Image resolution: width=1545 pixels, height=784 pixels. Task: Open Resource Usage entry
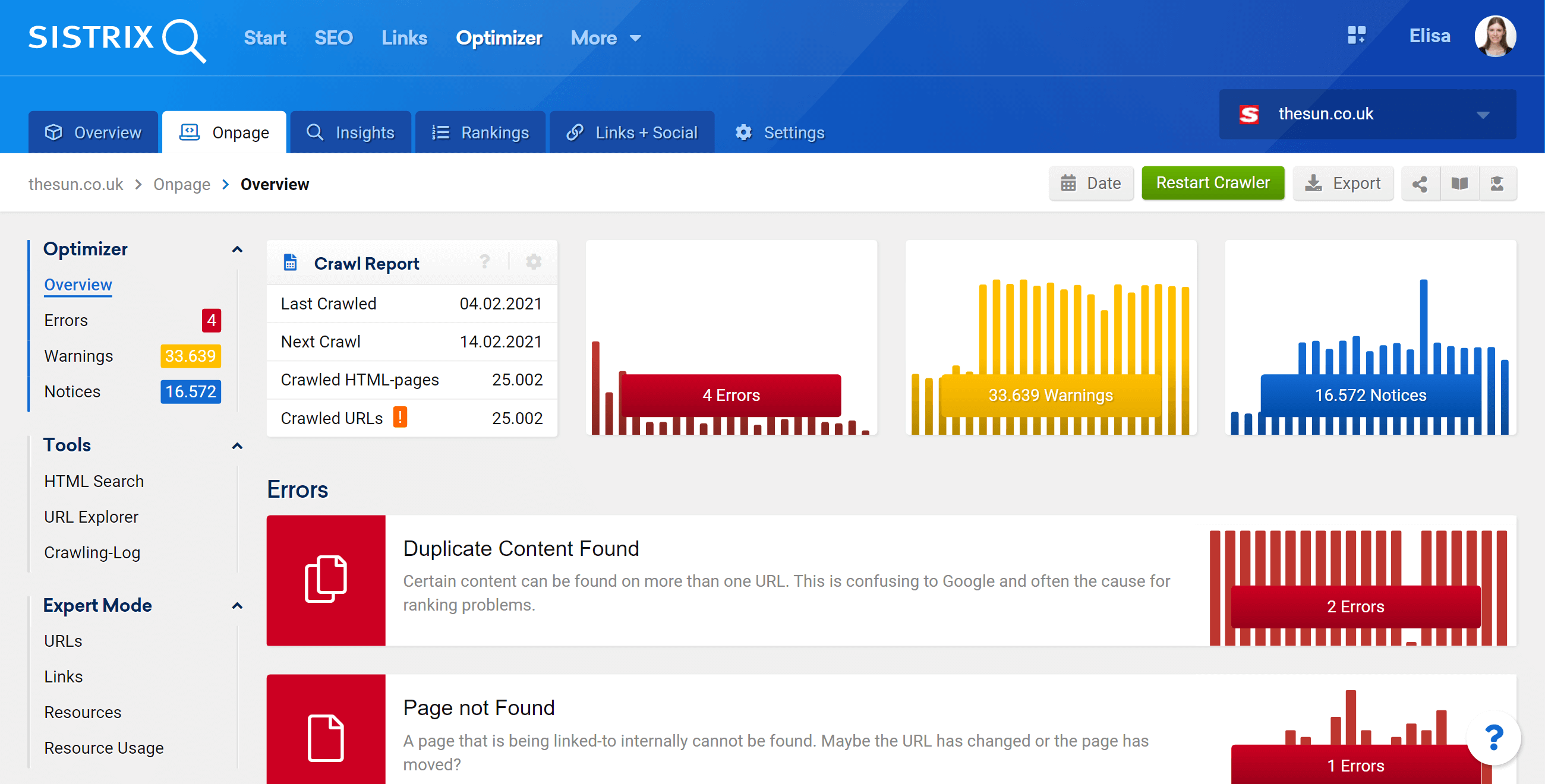click(x=104, y=748)
